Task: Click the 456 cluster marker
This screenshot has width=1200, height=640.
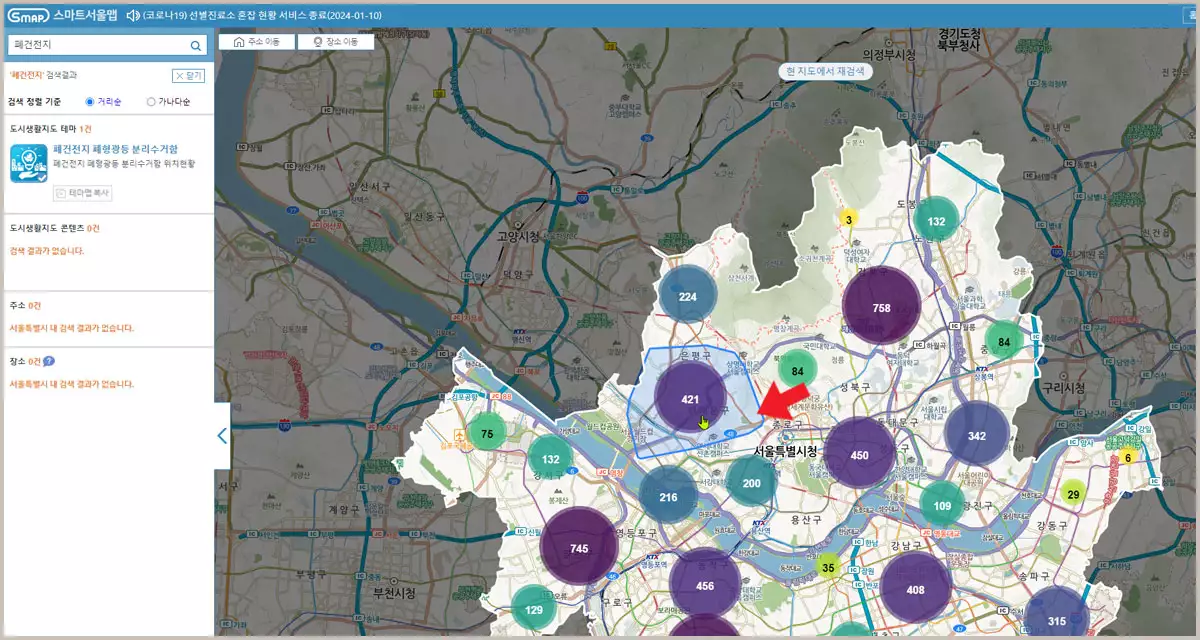Action: [705, 585]
